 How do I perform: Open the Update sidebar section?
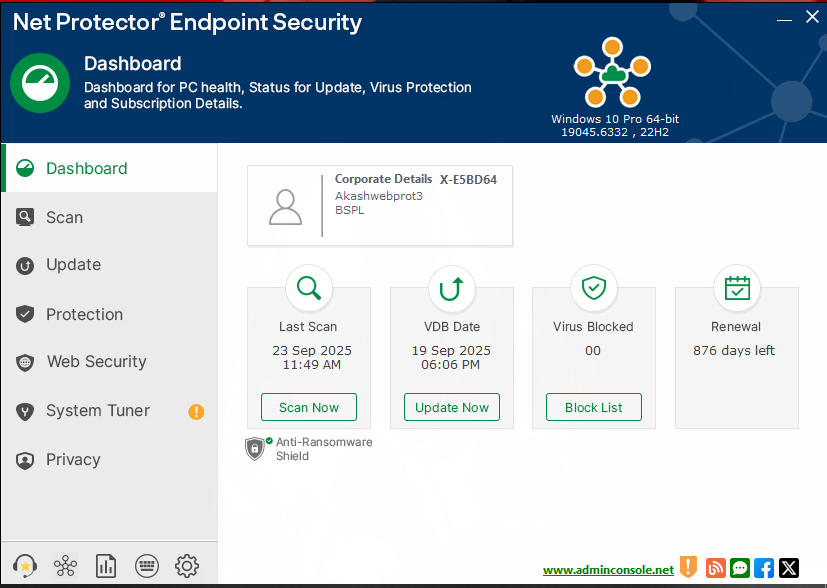tap(73, 265)
